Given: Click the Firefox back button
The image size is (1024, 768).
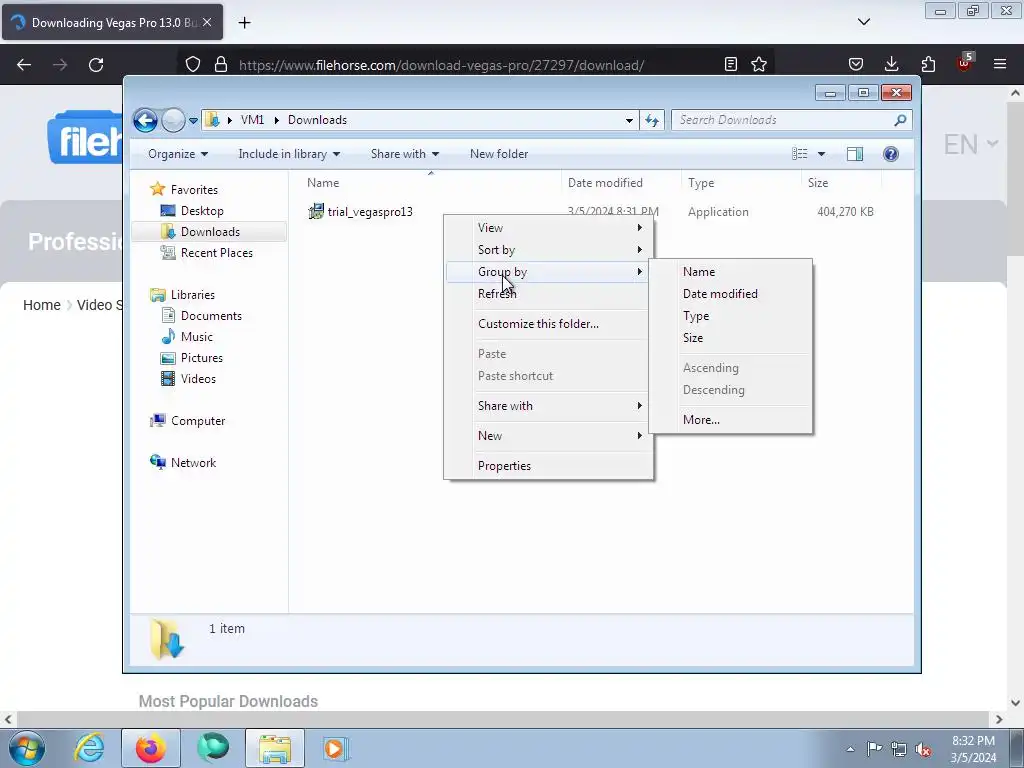Looking at the screenshot, I should [x=24, y=65].
